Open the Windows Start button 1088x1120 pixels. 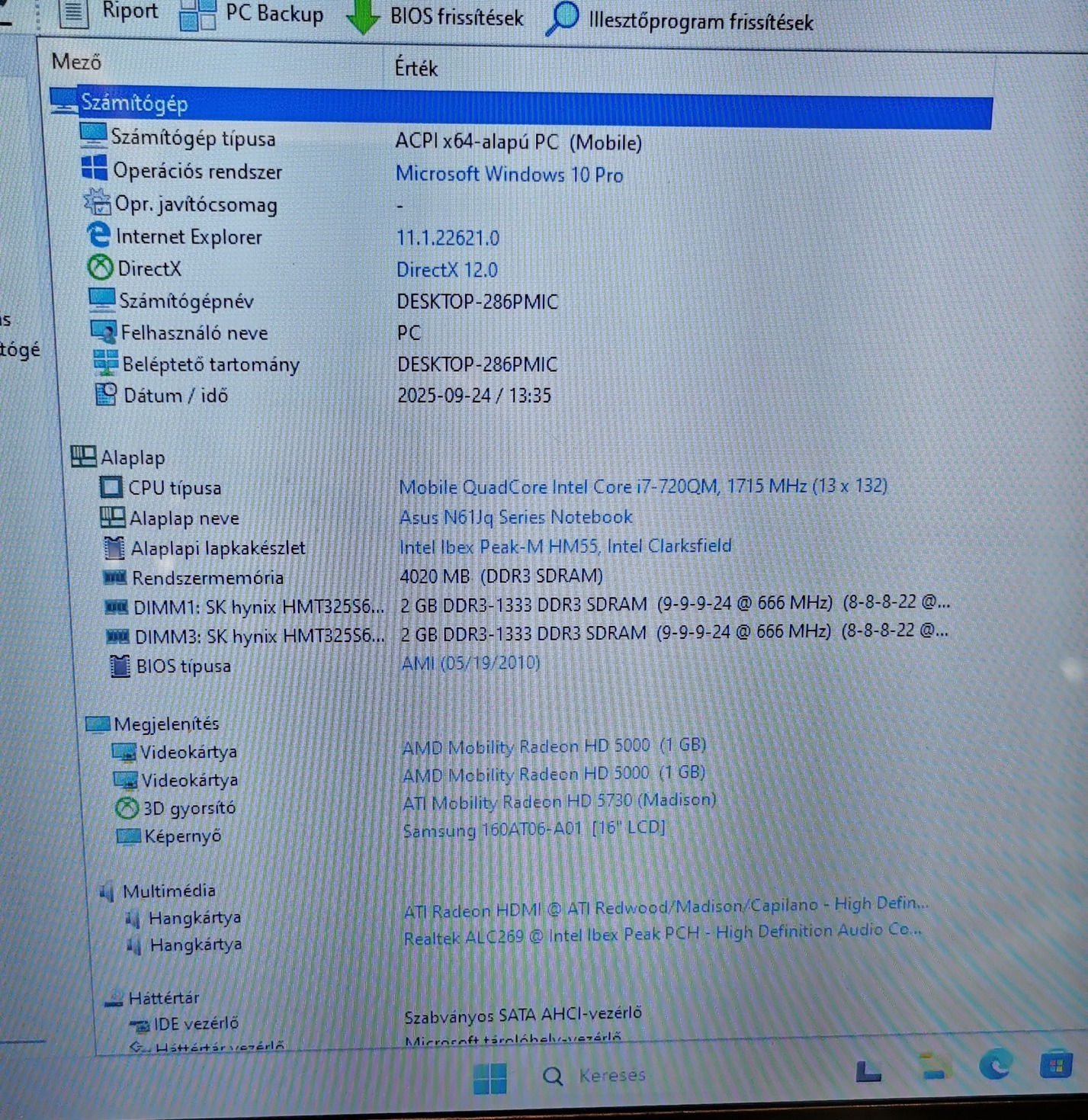pyautogui.click(x=489, y=1078)
